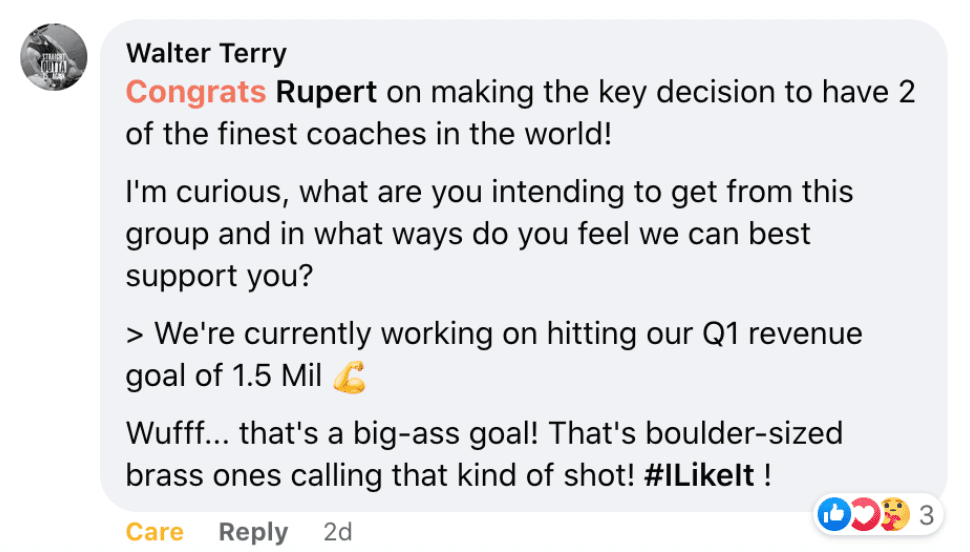This screenshot has height=552, width=970.
Task: Open the mentioned Rupert profile
Action: pyautogui.click(x=326, y=92)
